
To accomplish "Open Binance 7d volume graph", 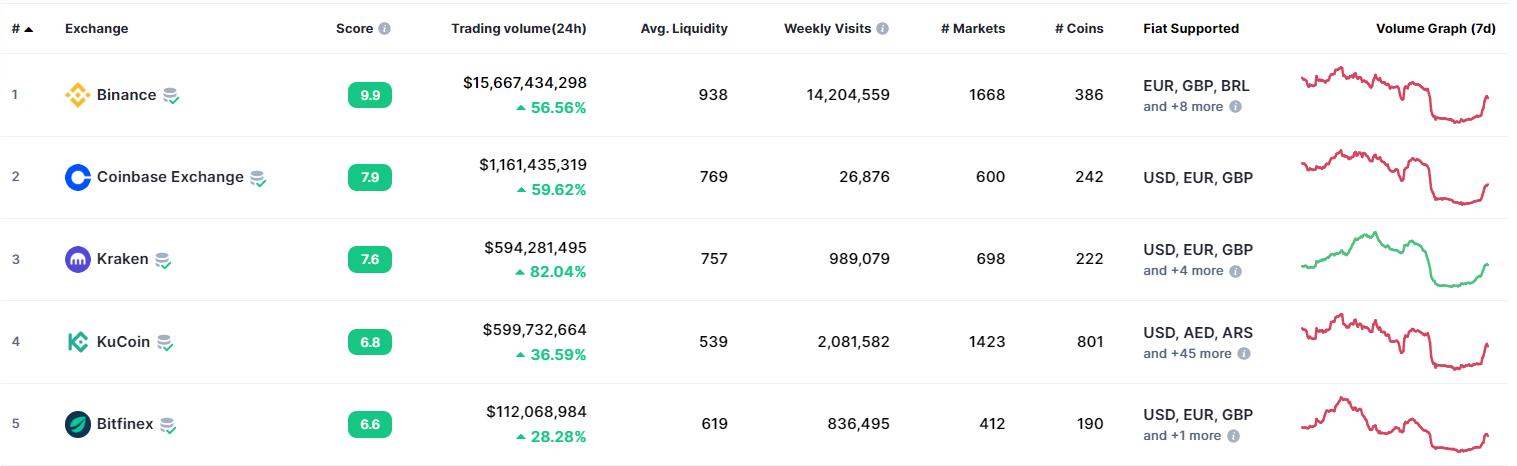I will pyautogui.click(x=1395, y=95).
